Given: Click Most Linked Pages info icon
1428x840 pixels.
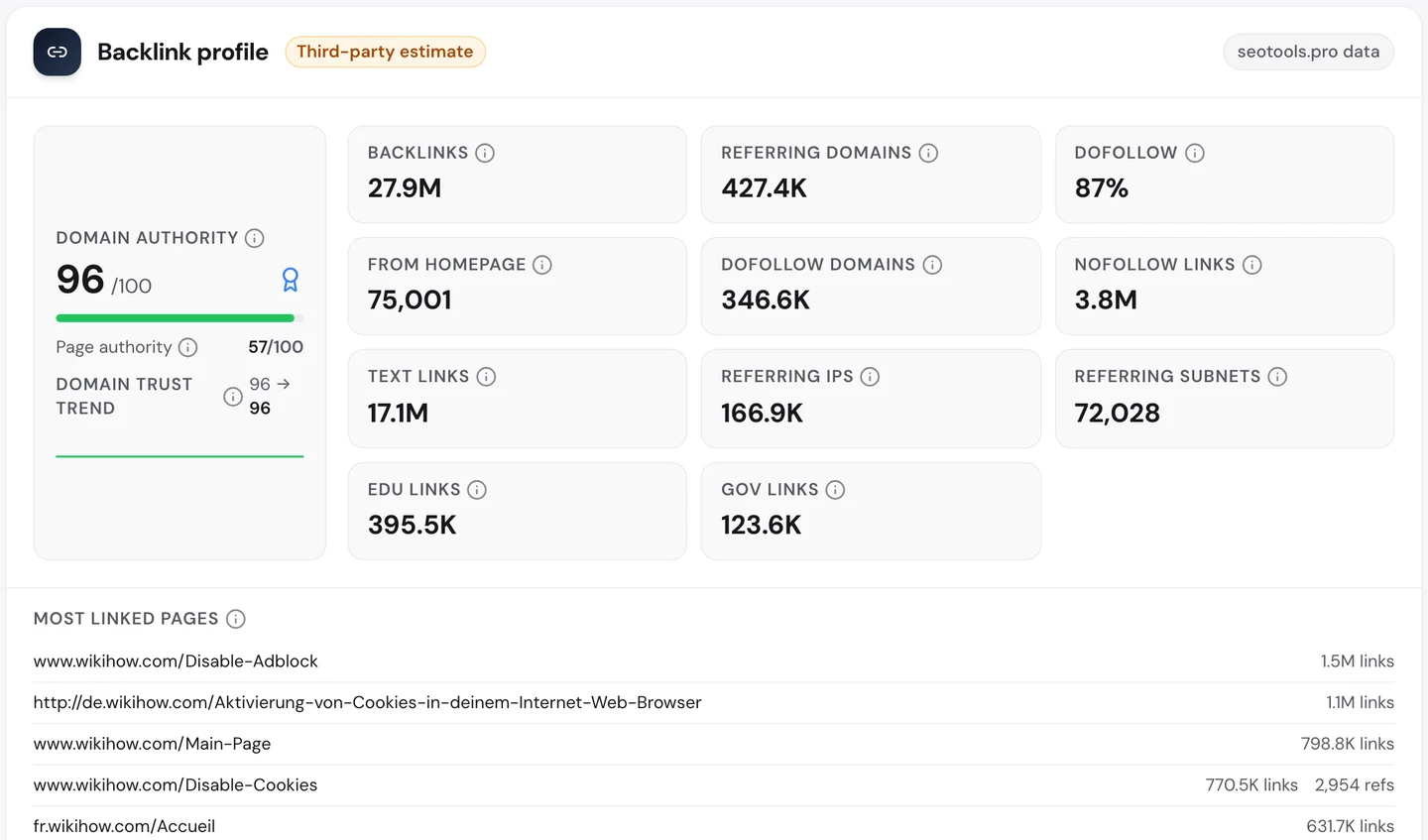Looking at the screenshot, I should (235, 619).
